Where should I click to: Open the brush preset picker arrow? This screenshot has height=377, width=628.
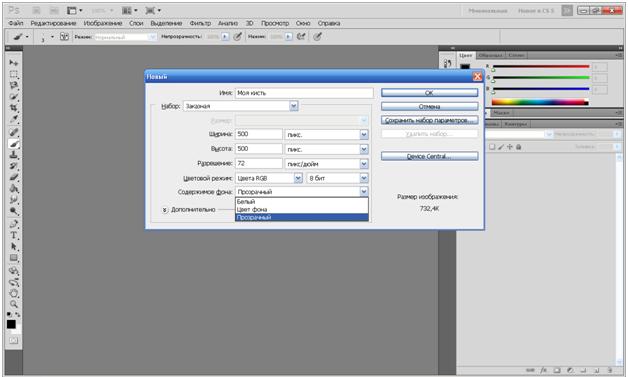tap(52, 36)
